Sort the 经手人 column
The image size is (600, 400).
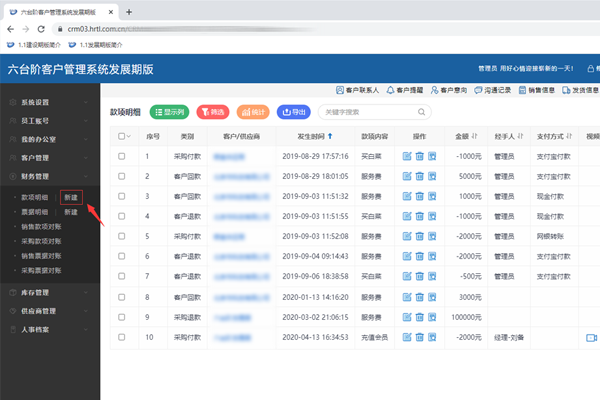tap(520, 136)
